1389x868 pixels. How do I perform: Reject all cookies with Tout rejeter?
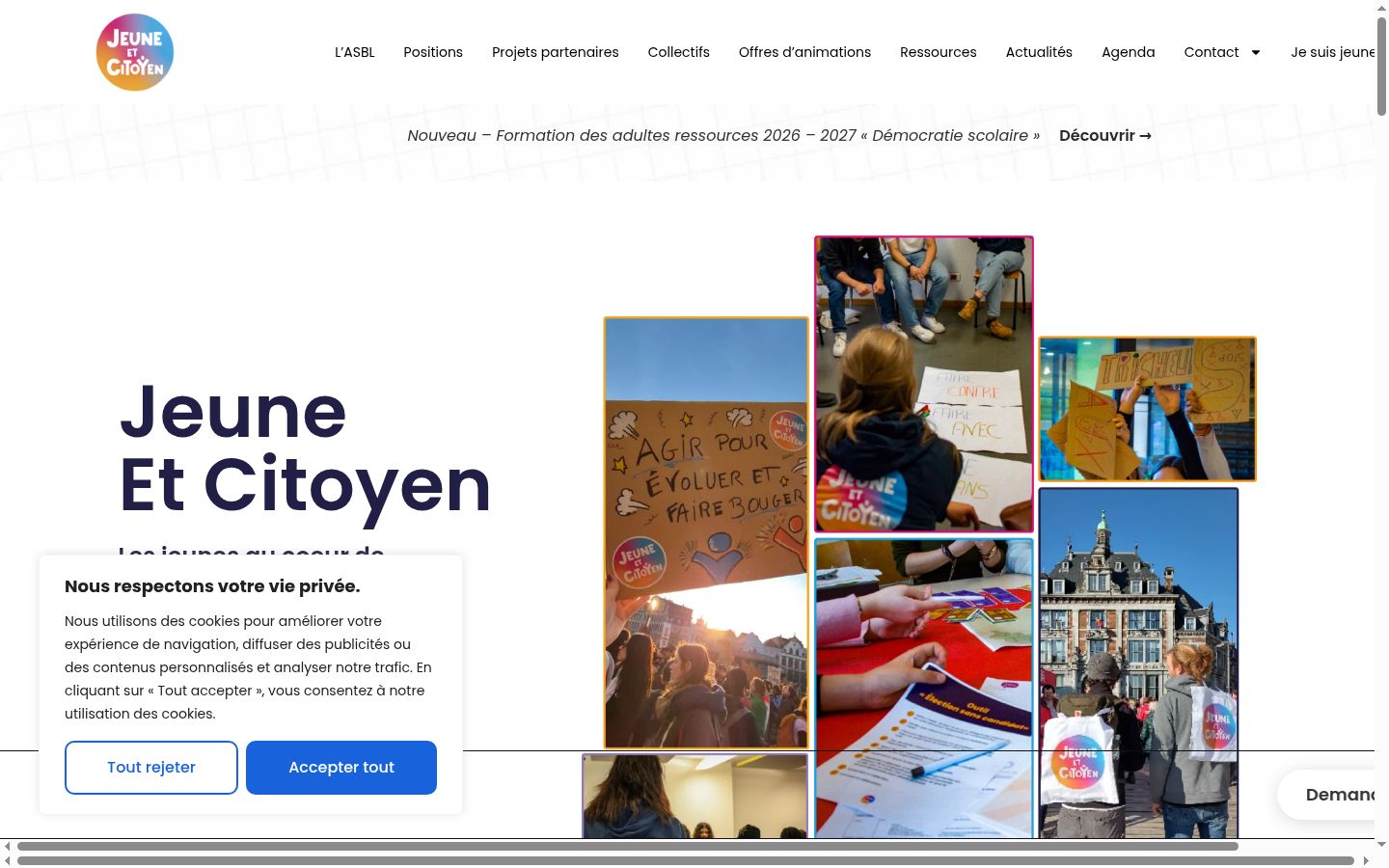pos(151,768)
